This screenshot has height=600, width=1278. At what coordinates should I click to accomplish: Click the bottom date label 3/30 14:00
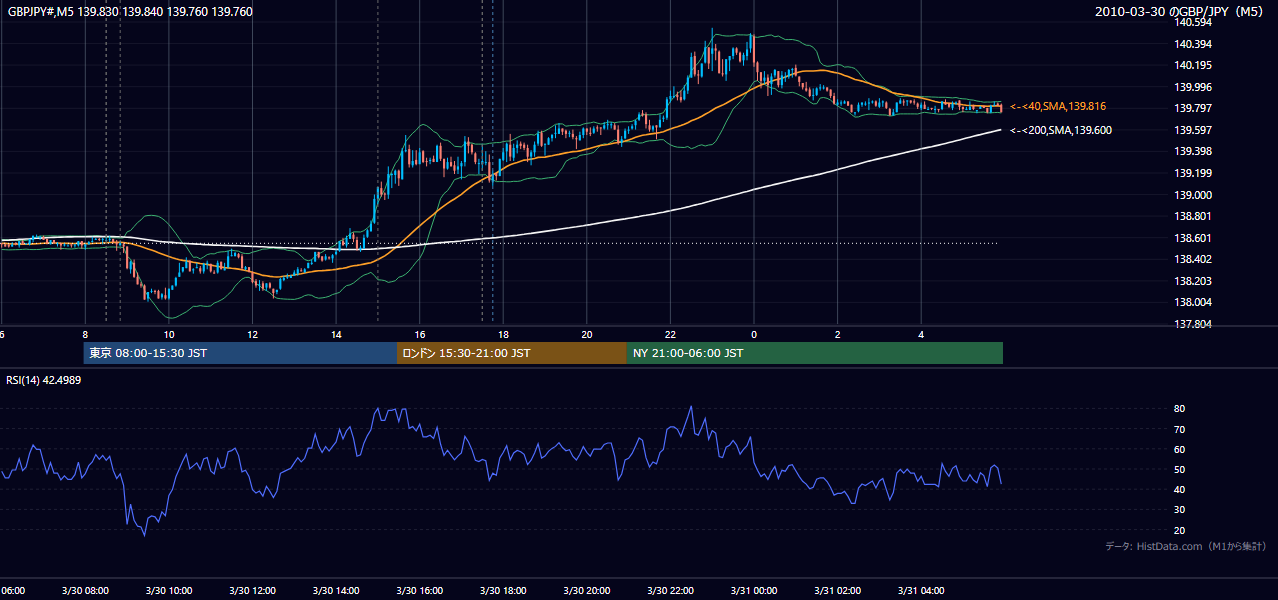click(x=336, y=590)
